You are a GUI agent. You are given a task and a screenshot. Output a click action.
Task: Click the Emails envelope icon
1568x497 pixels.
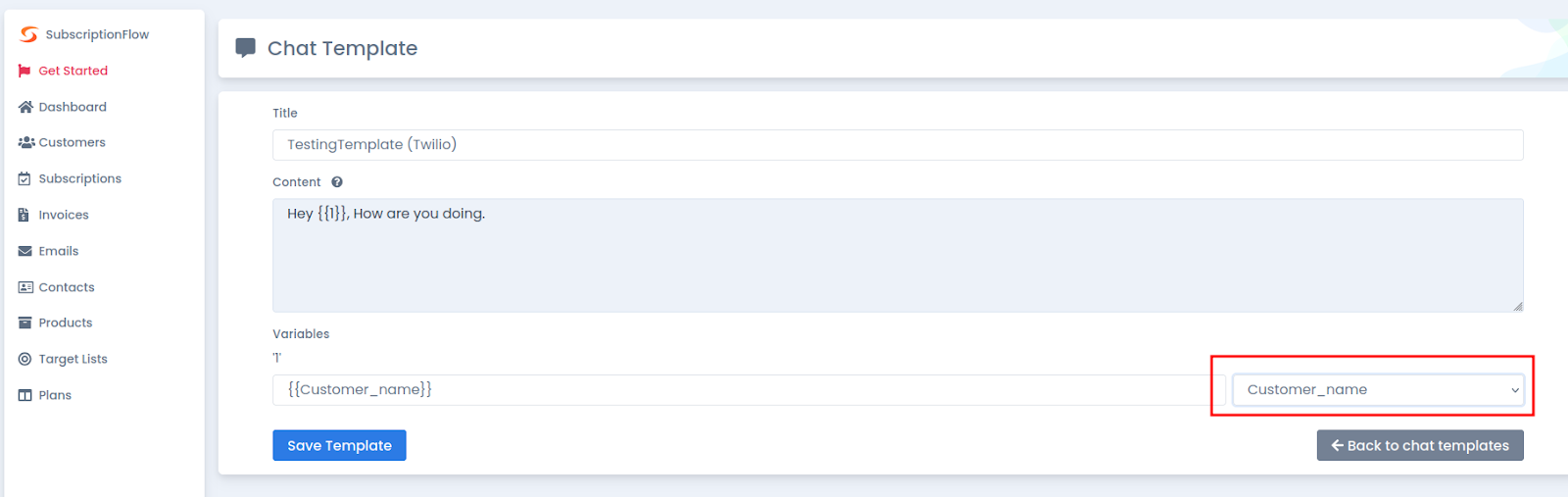(25, 251)
